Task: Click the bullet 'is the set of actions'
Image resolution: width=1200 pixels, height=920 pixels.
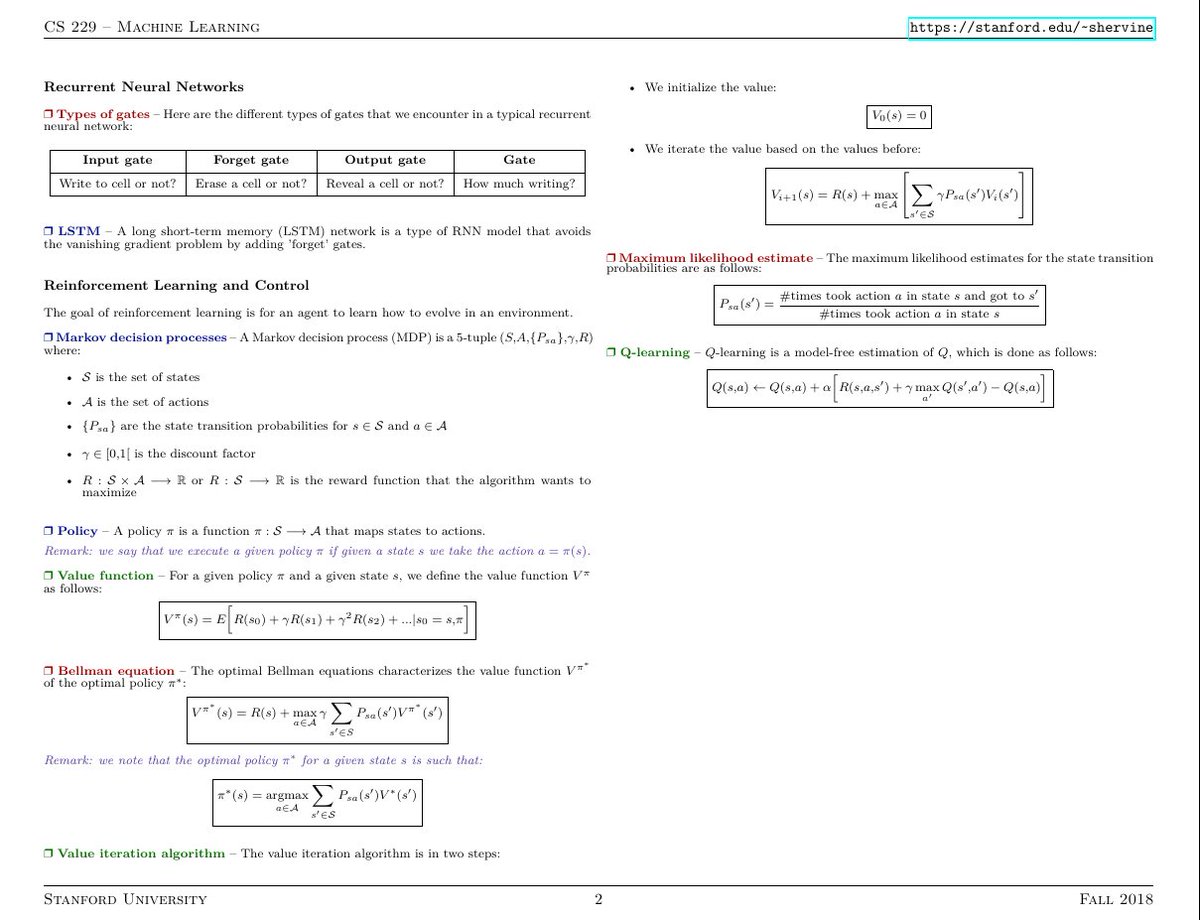Action: pyautogui.click(x=145, y=402)
